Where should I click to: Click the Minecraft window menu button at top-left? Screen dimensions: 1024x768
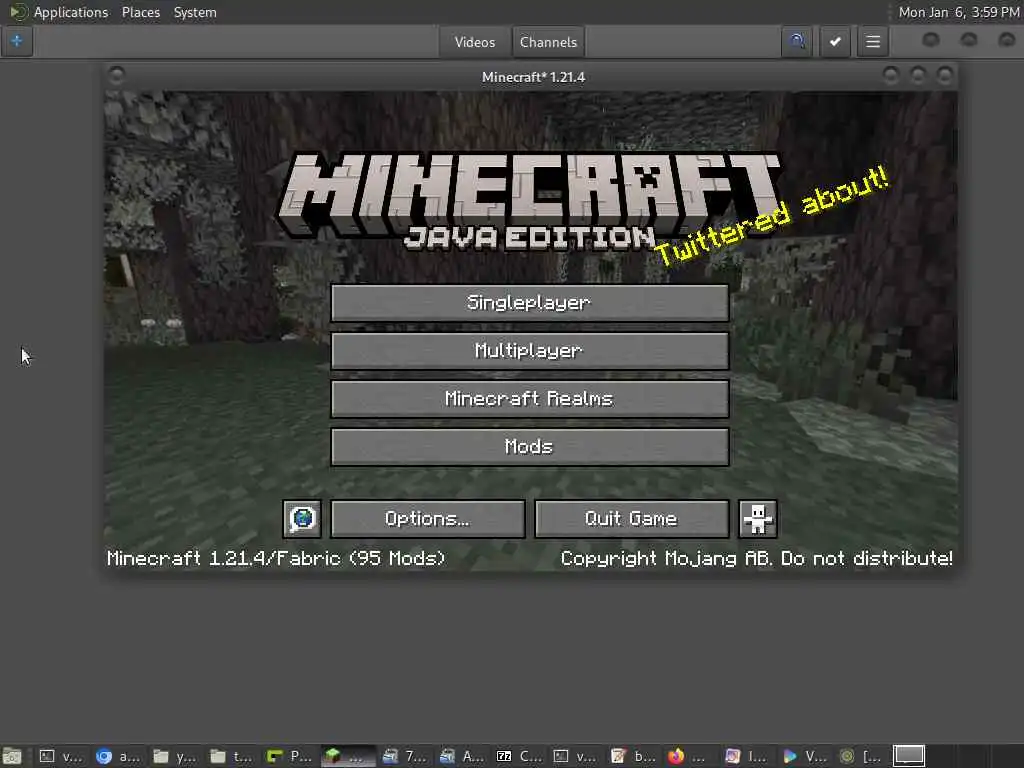pyautogui.click(x=117, y=76)
